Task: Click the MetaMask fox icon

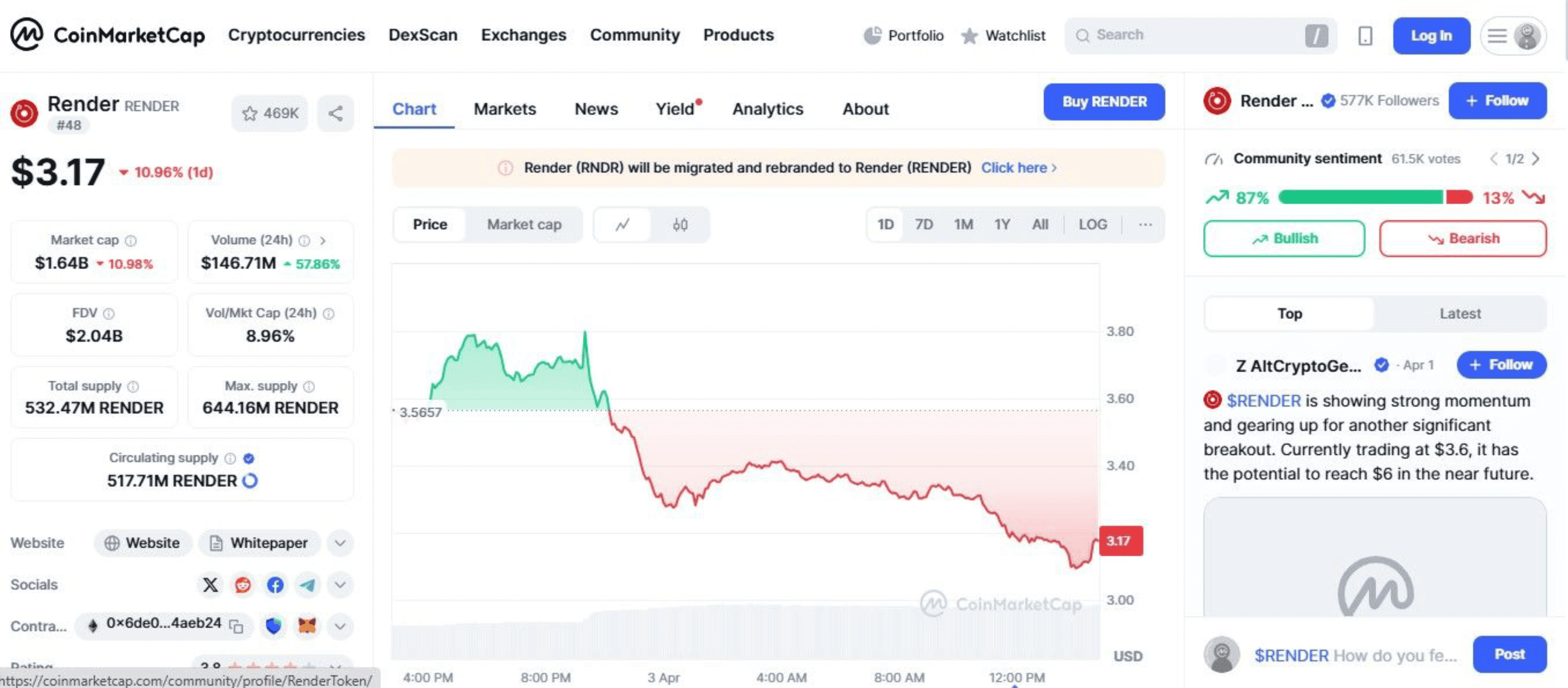Action: 307,626
